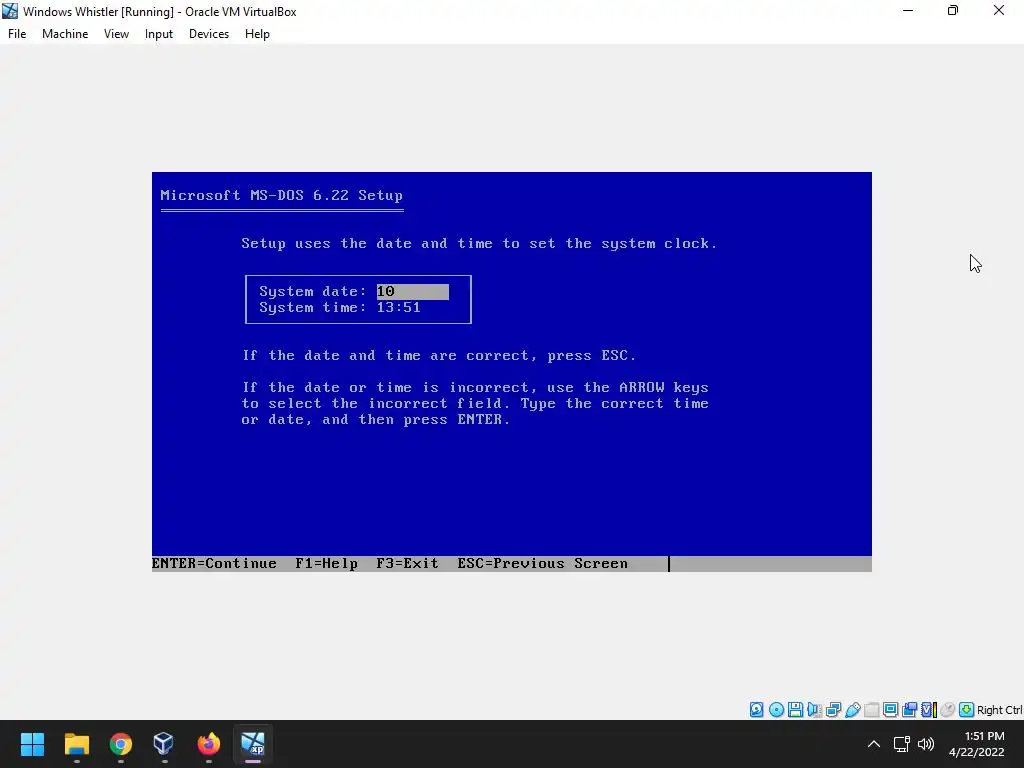The height and width of the screenshot is (768, 1024).
Task: Open Firefox from the taskbar
Action: pos(208,744)
